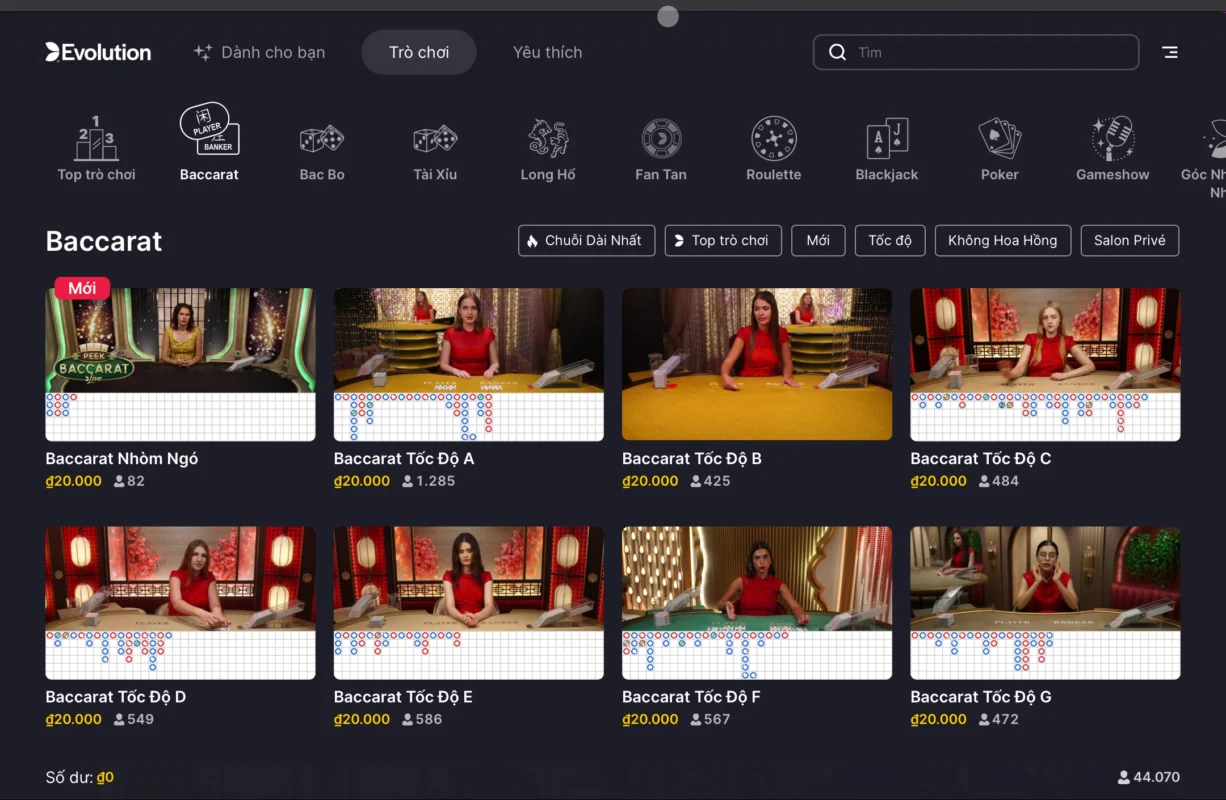1226x800 pixels.
Task: Open the Tài Xỉu dice category
Action: pos(435,140)
